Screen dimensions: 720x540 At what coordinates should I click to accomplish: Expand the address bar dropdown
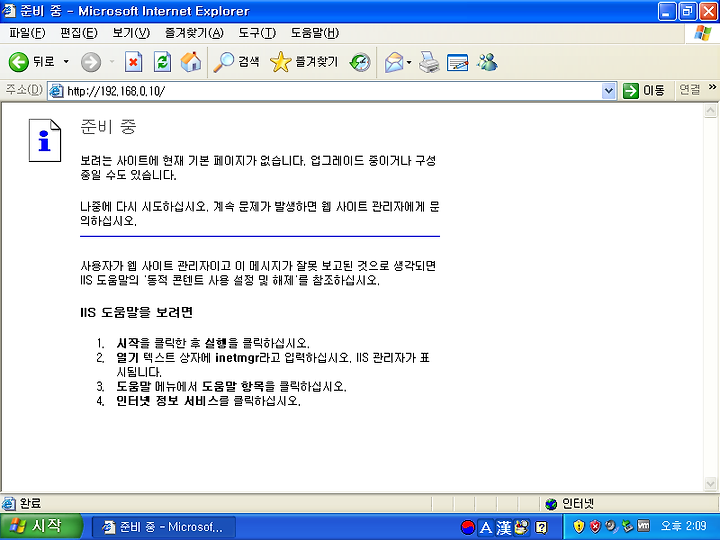click(608, 91)
